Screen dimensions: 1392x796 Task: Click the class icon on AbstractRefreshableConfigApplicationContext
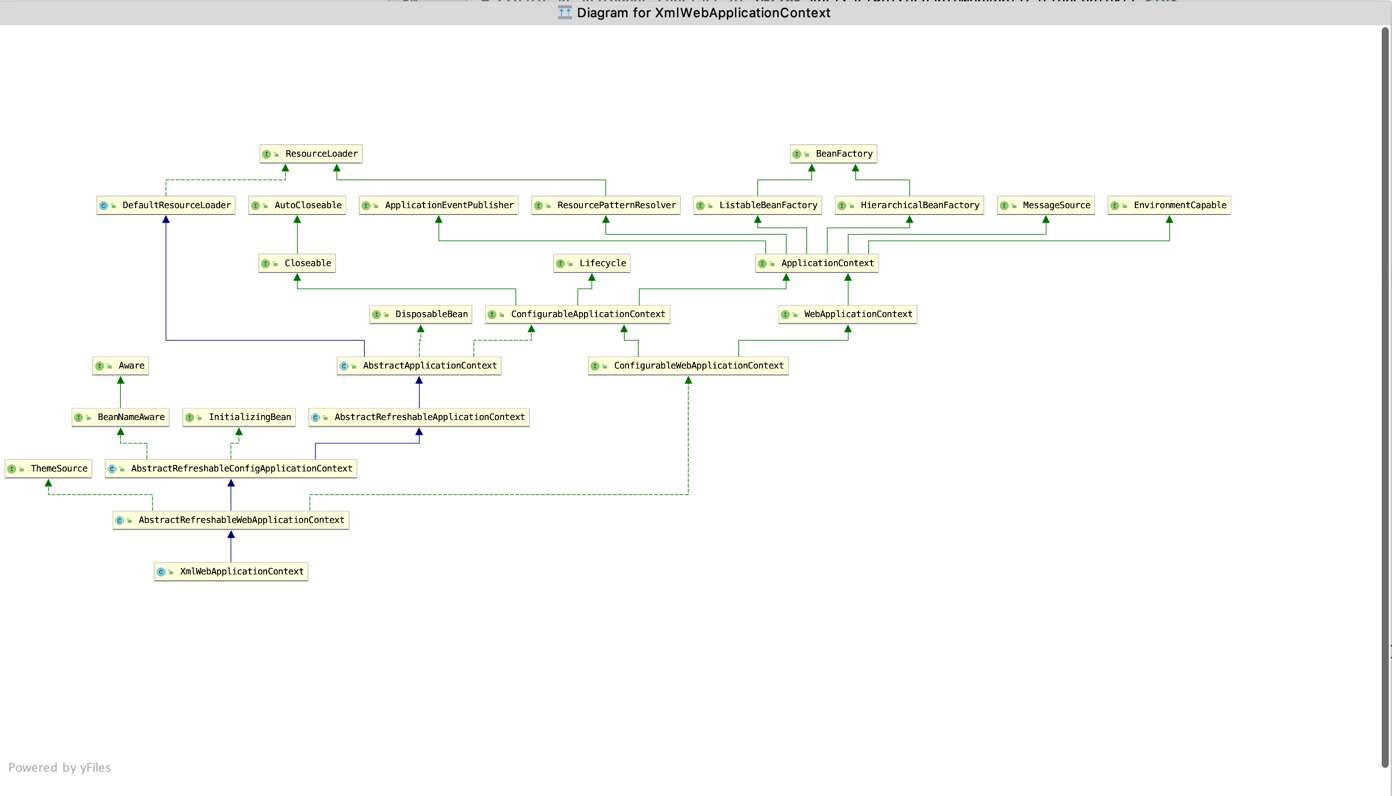click(x=112, y=469)
